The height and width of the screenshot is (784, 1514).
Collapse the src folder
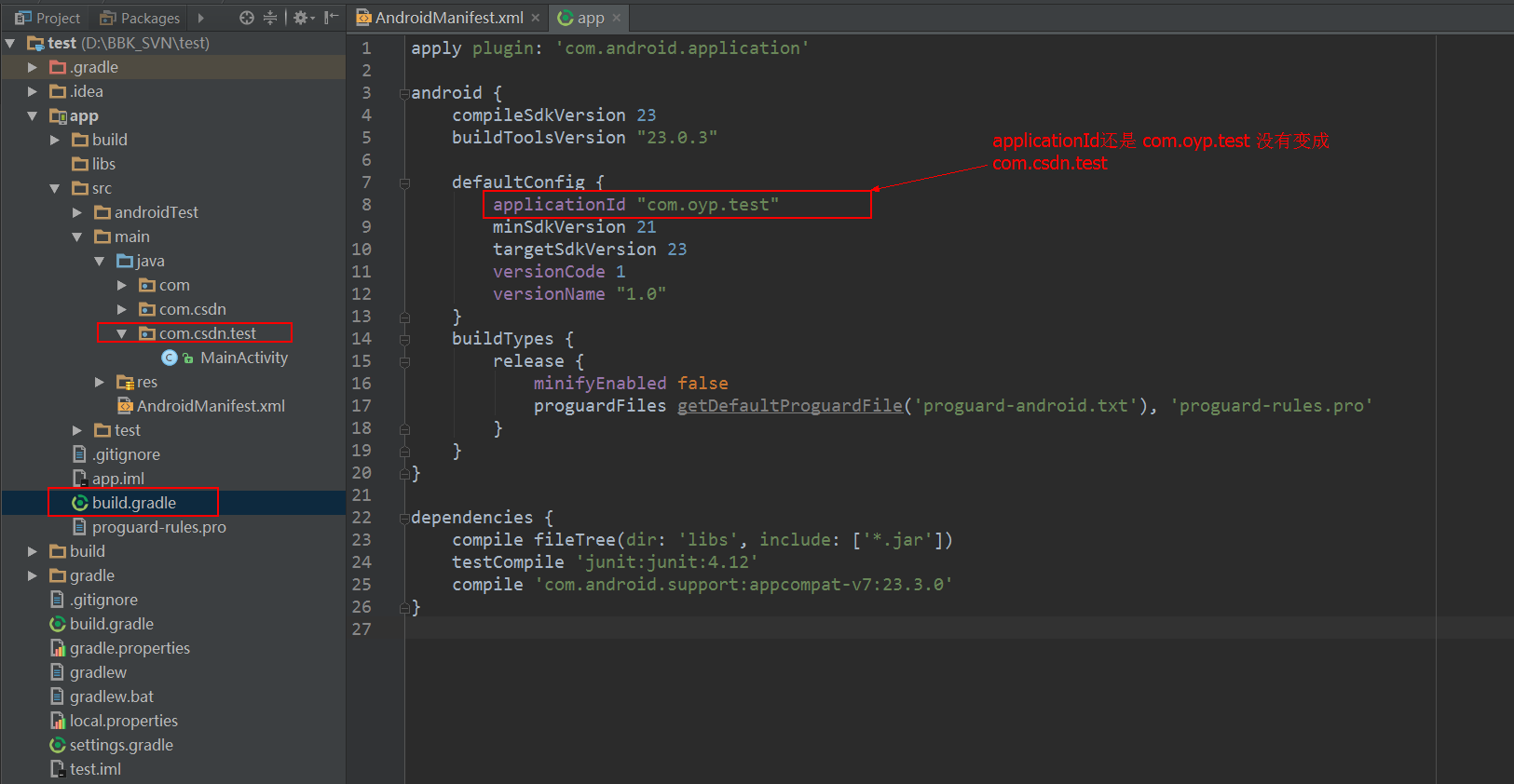tap(55, 188)
